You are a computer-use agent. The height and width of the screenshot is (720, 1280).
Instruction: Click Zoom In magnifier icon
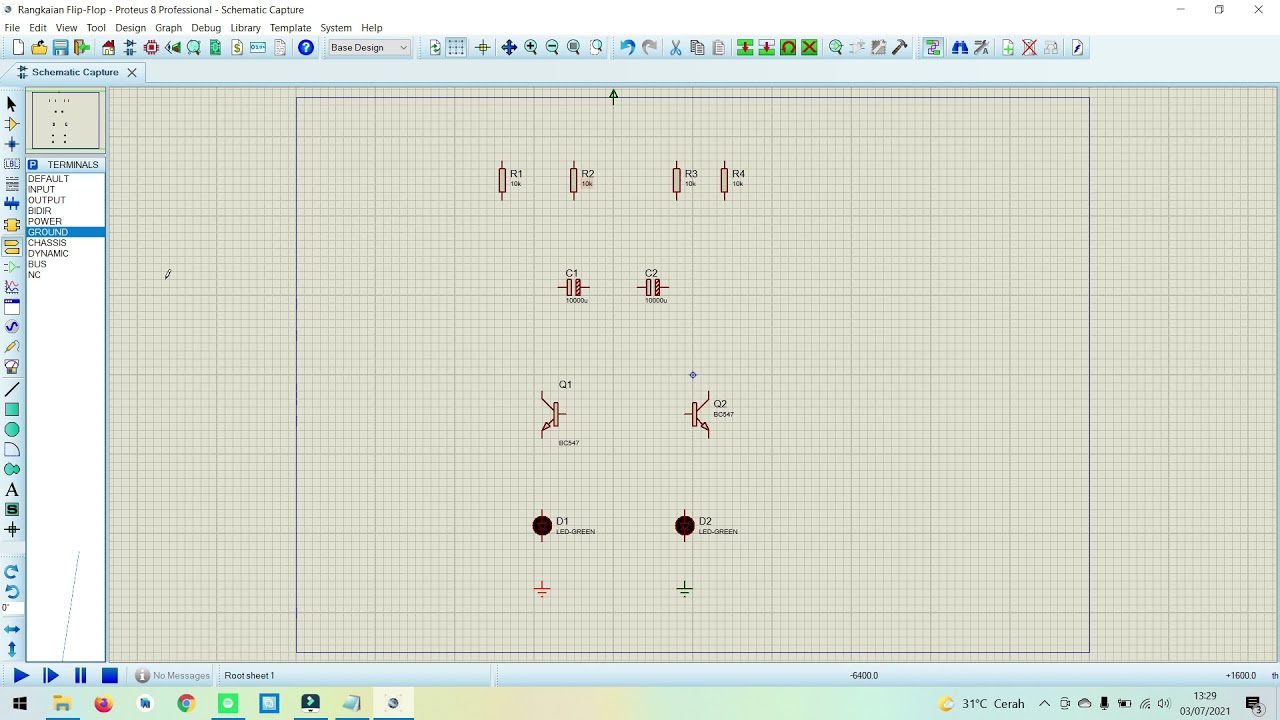(531, 48)
